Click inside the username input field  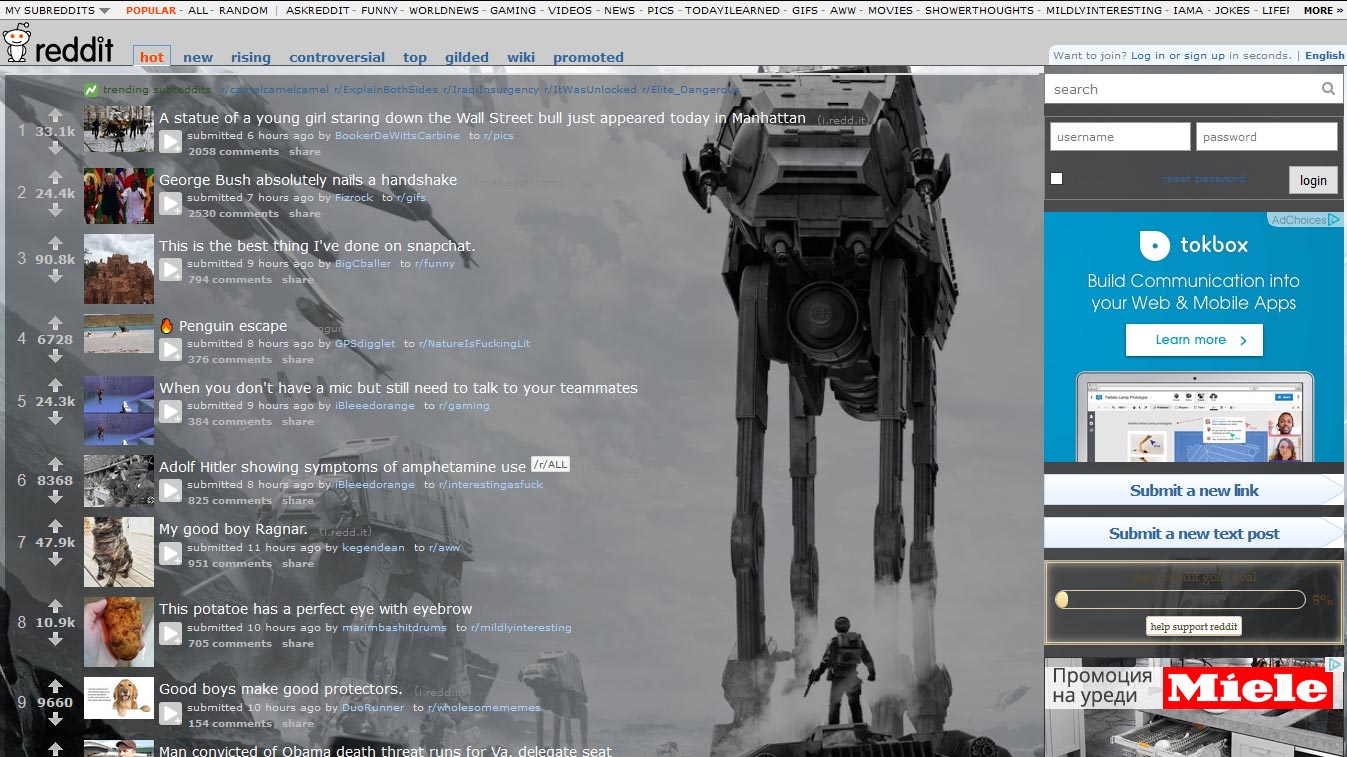tap(1119, 135)
